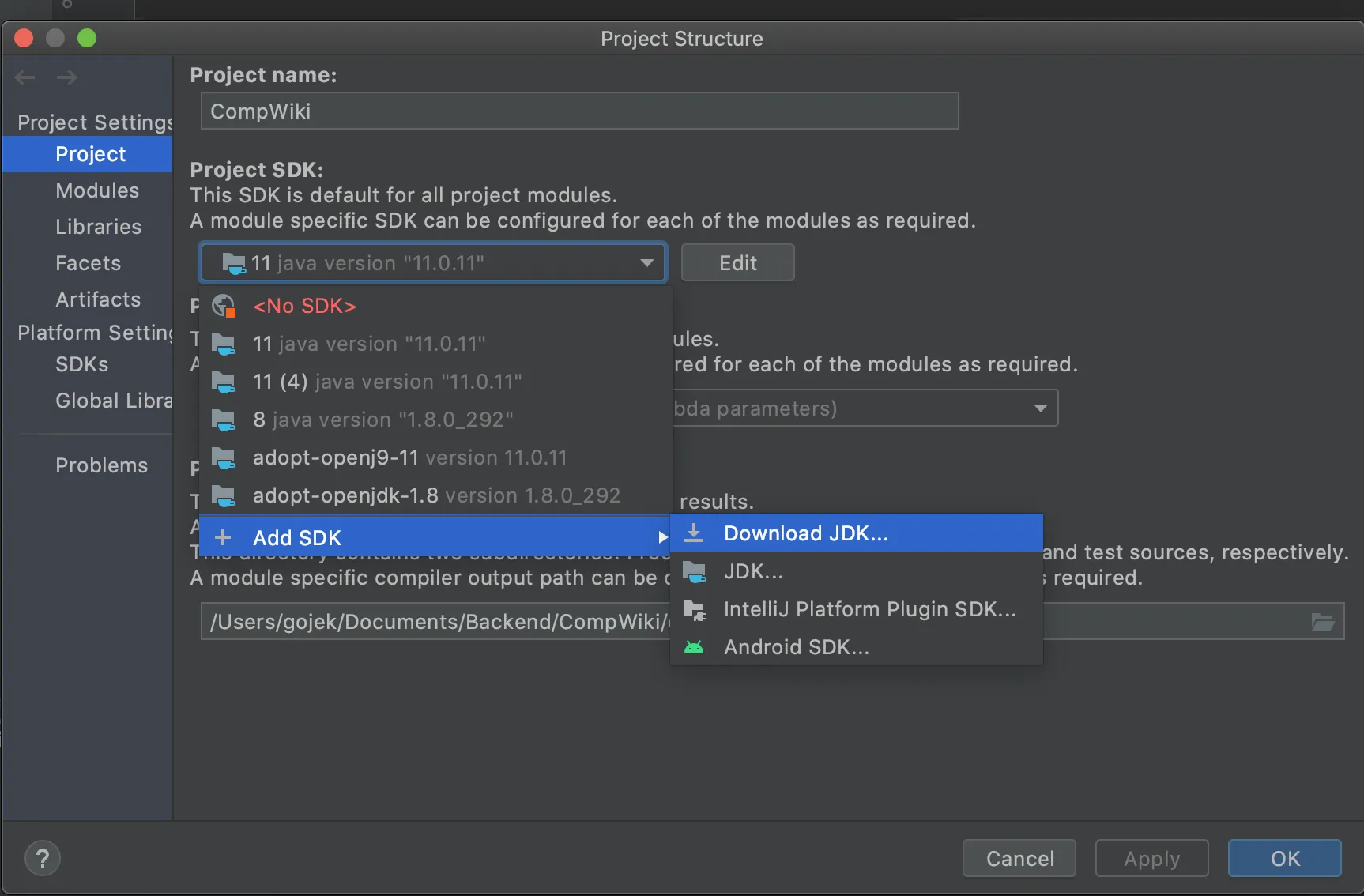Expand the Add SDK submenu arrow

tap(662, 538)
